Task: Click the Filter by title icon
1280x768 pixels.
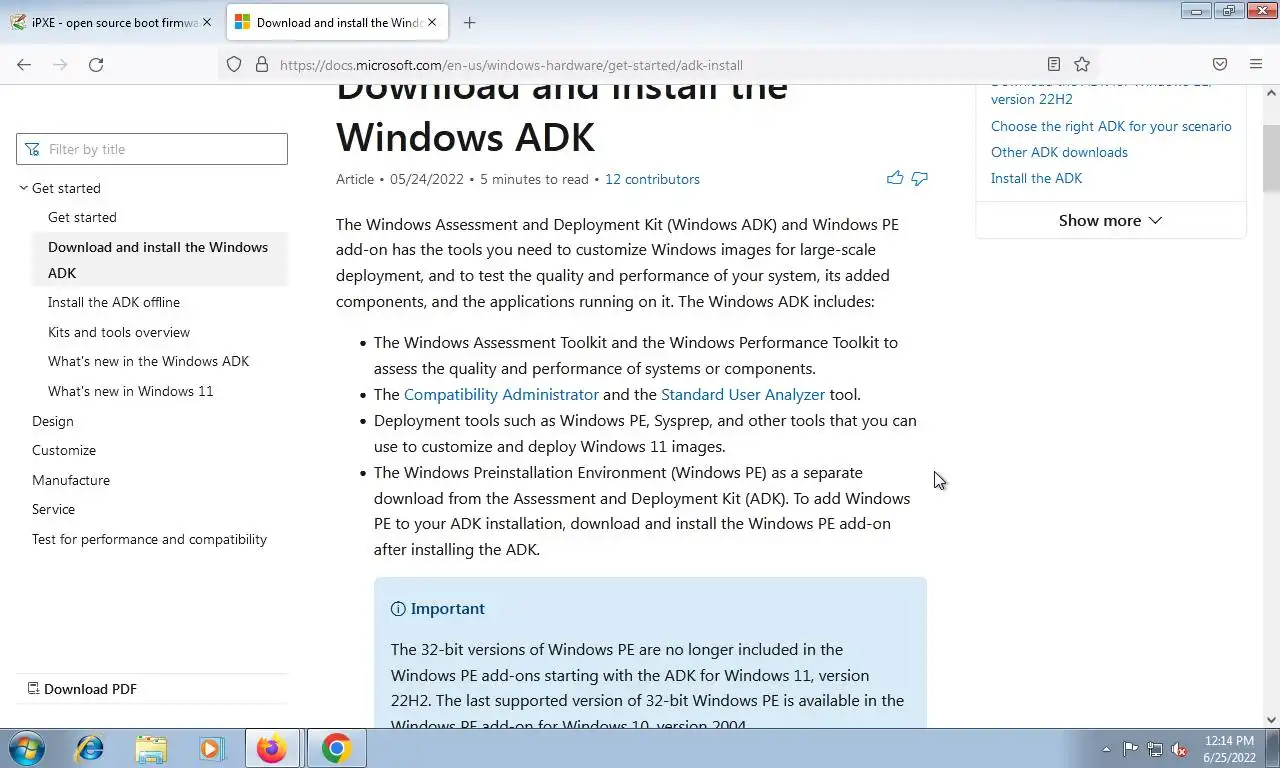Action: pyautogui.click(x=32, y=149)
